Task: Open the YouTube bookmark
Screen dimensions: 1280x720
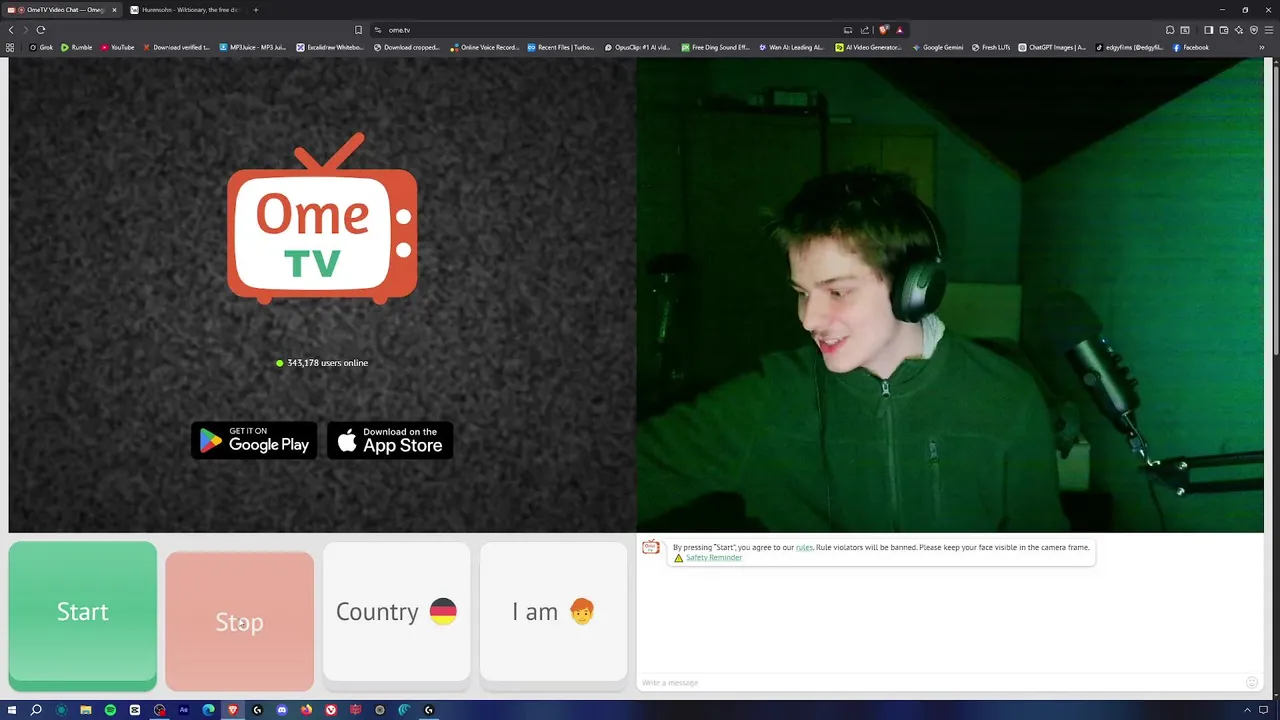Action: click(x=118, y=47)
